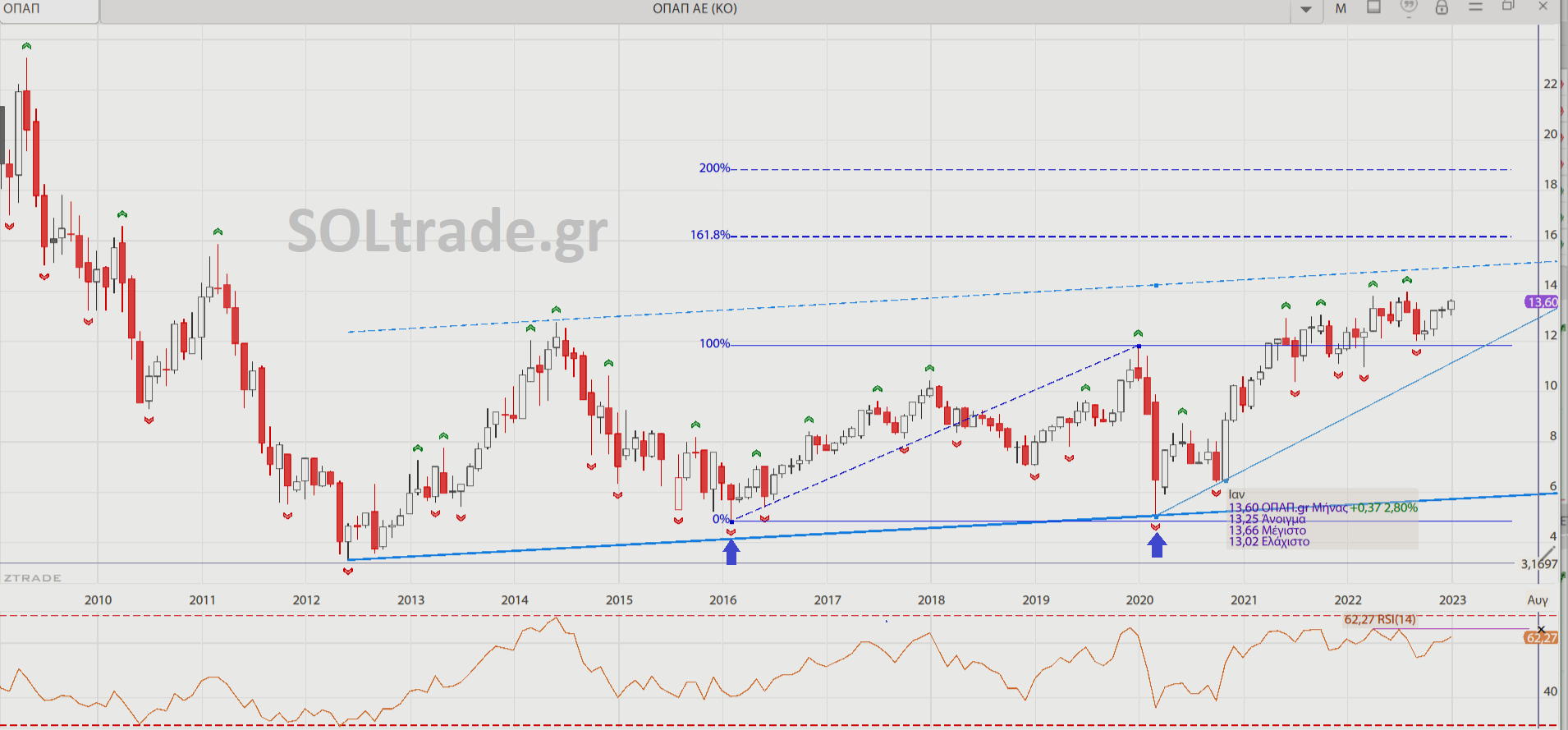Click the orange 62,27 RSI value tag
This screenshot has height=730, width=1568.
click(x=1541, y=638)
